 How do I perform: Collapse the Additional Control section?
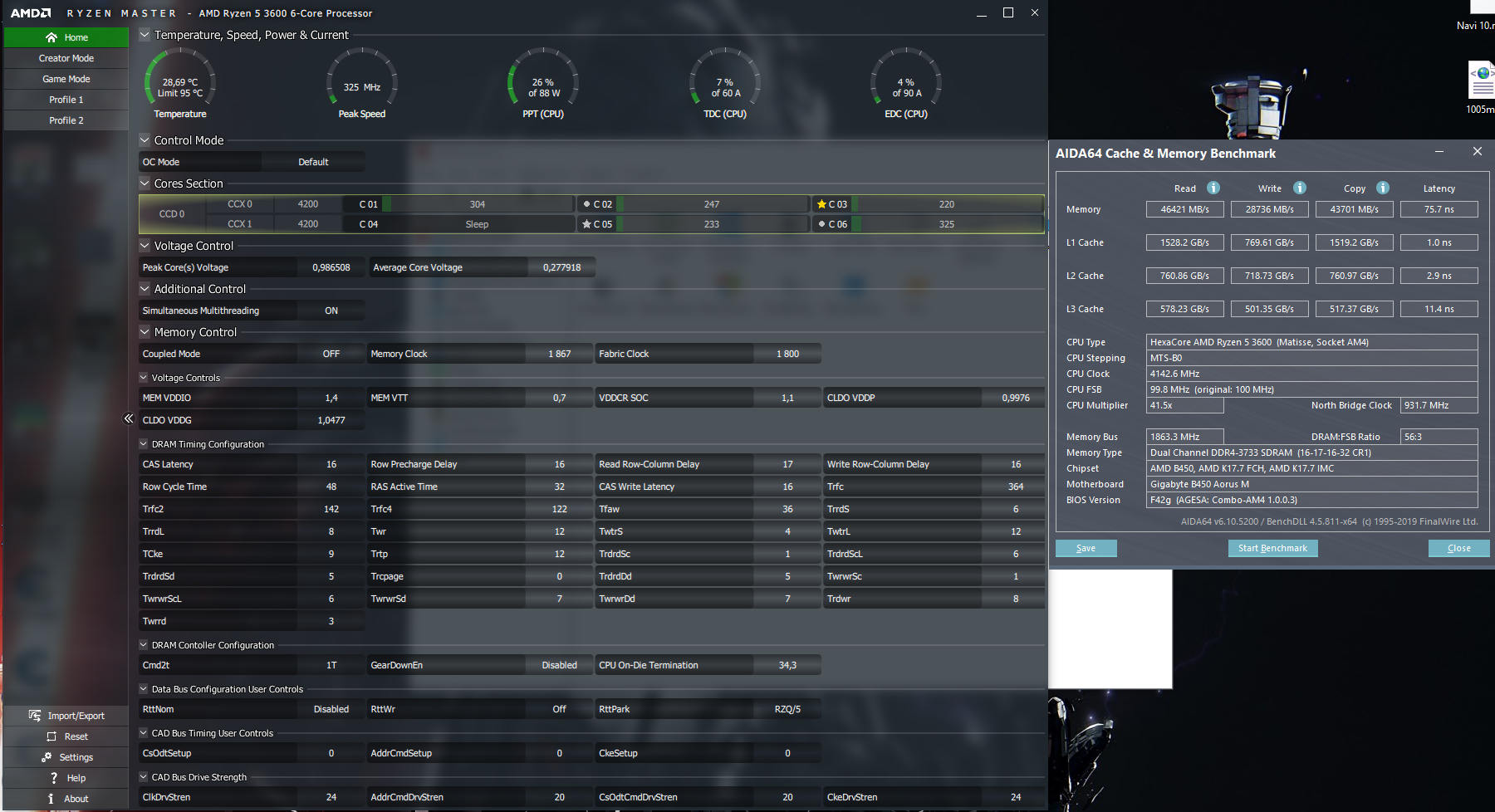pyautogui.click(x=145, y=289)
